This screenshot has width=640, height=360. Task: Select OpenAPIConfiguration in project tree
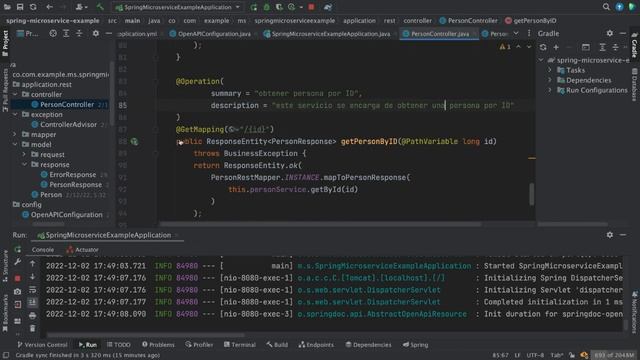point(67,215)
